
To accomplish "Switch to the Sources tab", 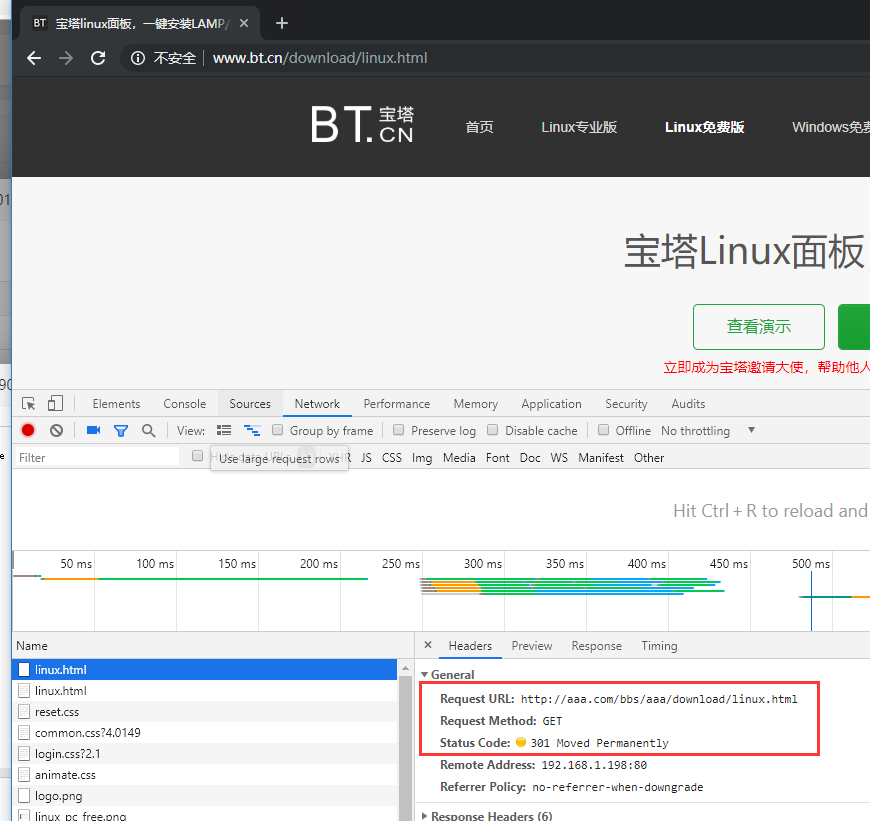I will (x=250, y=404).
